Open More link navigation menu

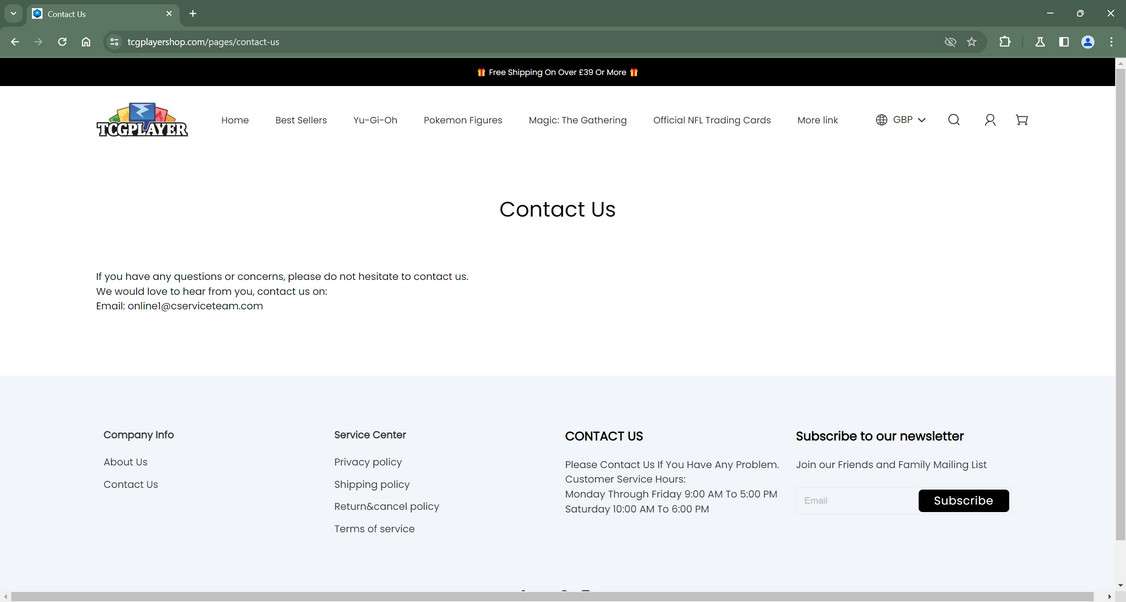(x=817, y=120)
